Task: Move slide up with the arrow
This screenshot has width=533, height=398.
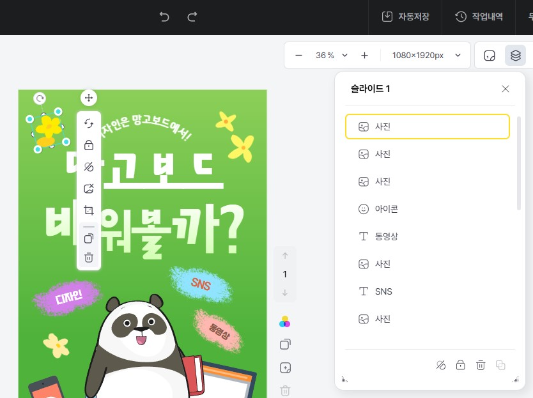Action: pos(285,256)
